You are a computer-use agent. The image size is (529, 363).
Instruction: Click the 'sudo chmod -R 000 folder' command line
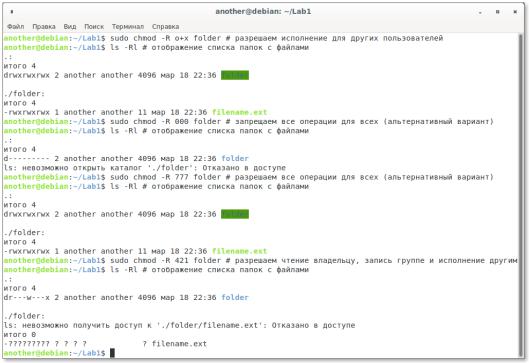(249, 121)
